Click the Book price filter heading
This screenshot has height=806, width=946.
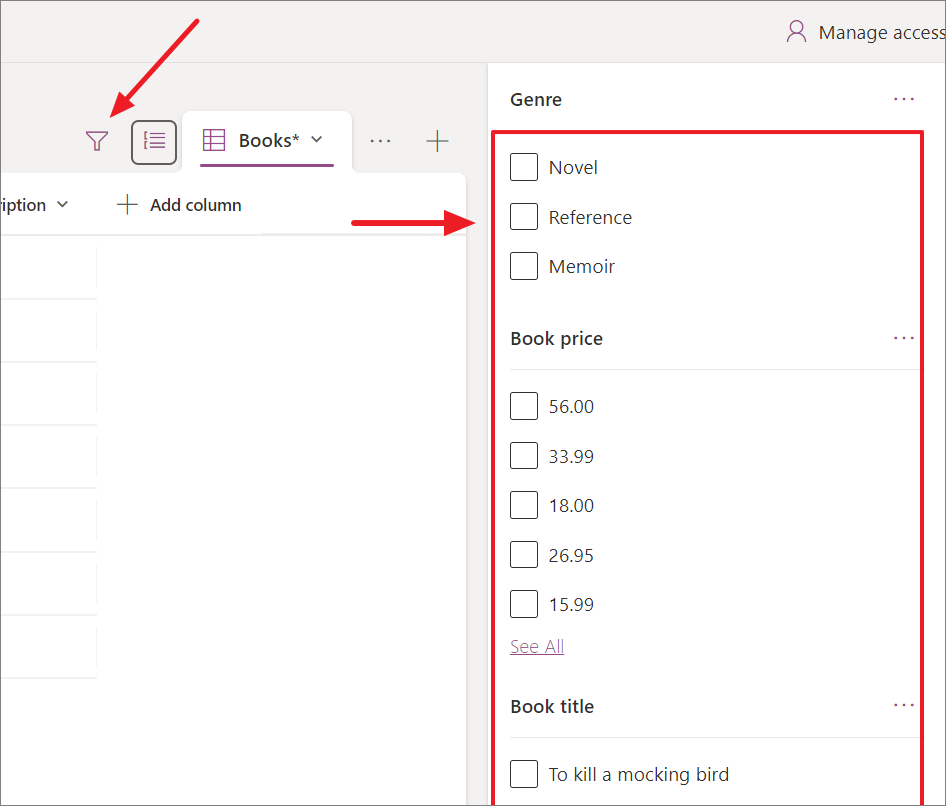click(x=556, y=338)
